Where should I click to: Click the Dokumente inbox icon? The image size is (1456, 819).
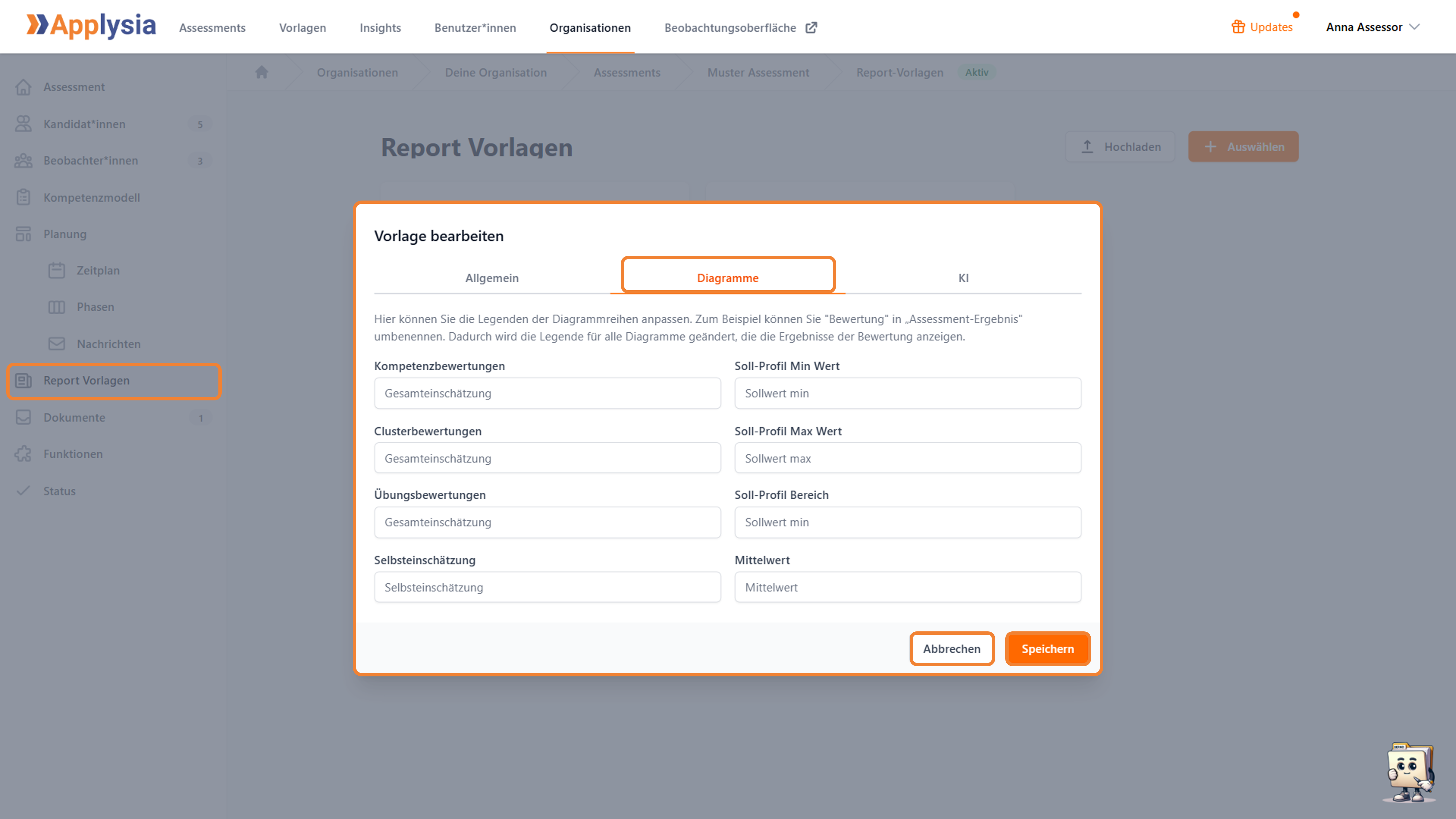click(23, 417)
